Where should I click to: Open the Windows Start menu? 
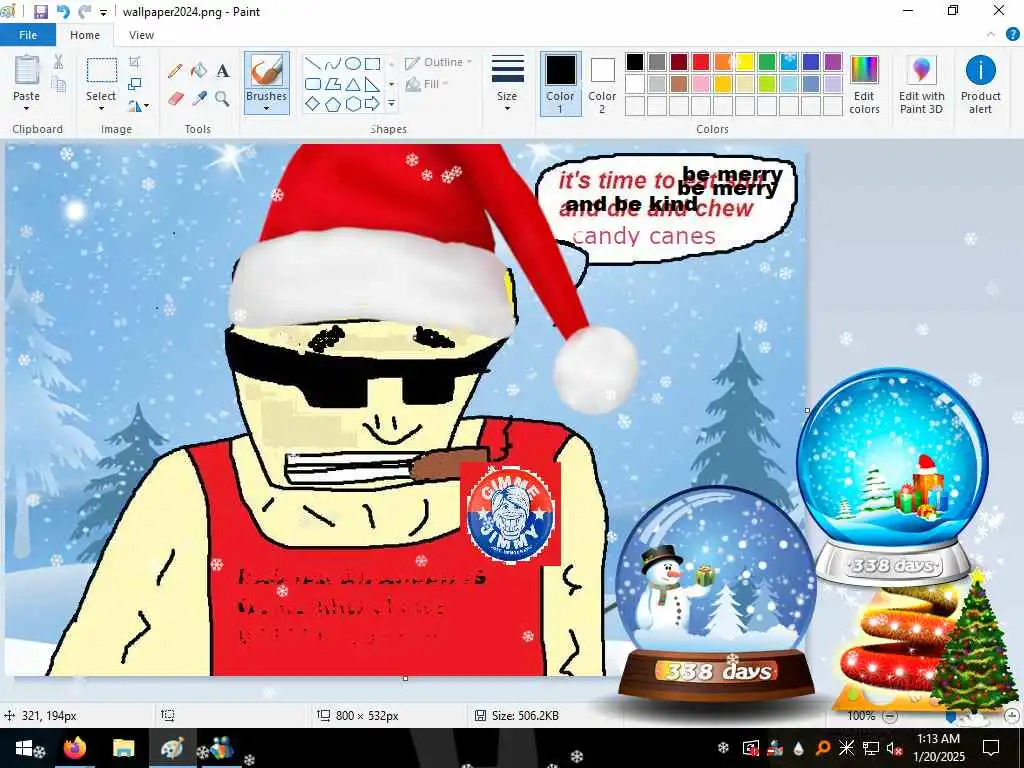[x=24, y=748]
